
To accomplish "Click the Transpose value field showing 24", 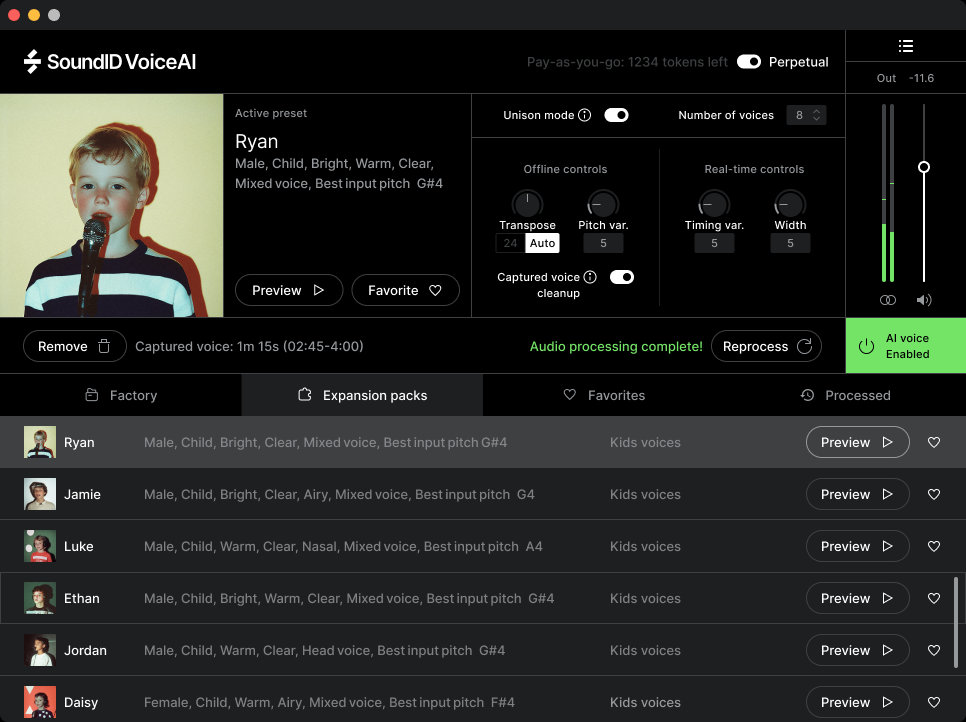I will [x=512, y=243].
